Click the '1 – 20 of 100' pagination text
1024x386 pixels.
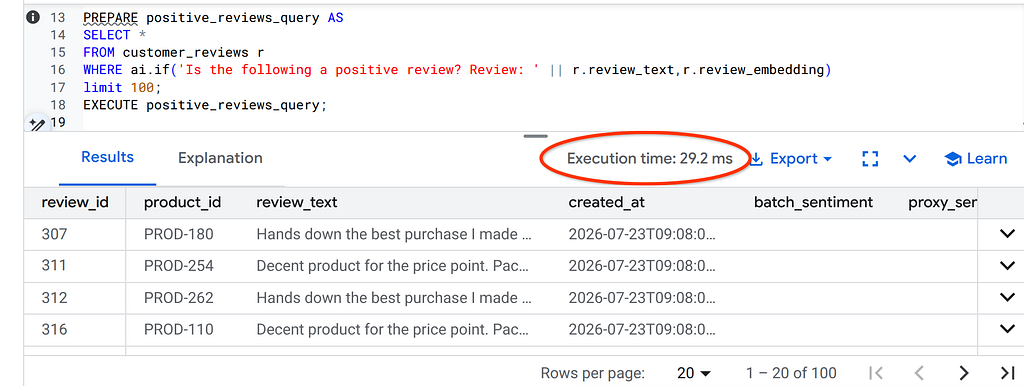(x=791, y=373)
